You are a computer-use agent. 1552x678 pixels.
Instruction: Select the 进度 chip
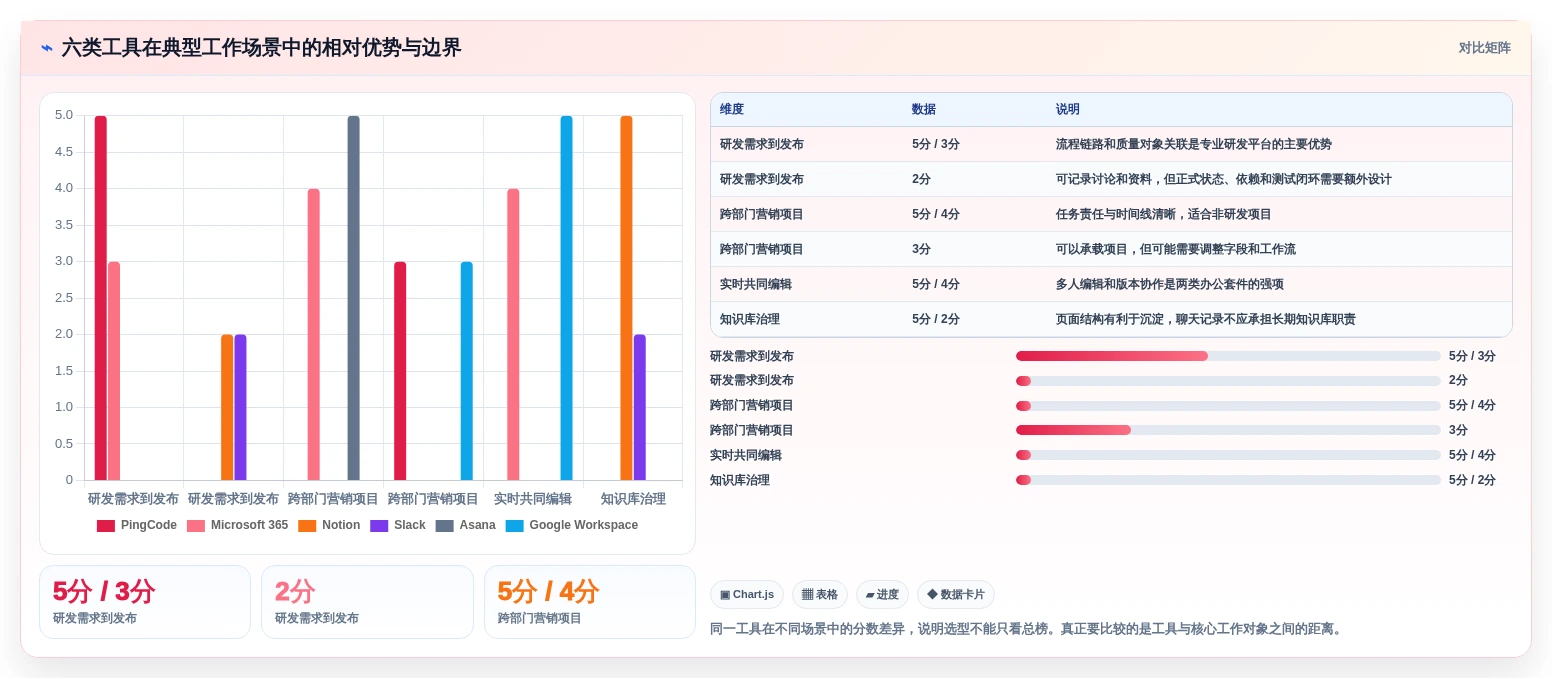882,595
